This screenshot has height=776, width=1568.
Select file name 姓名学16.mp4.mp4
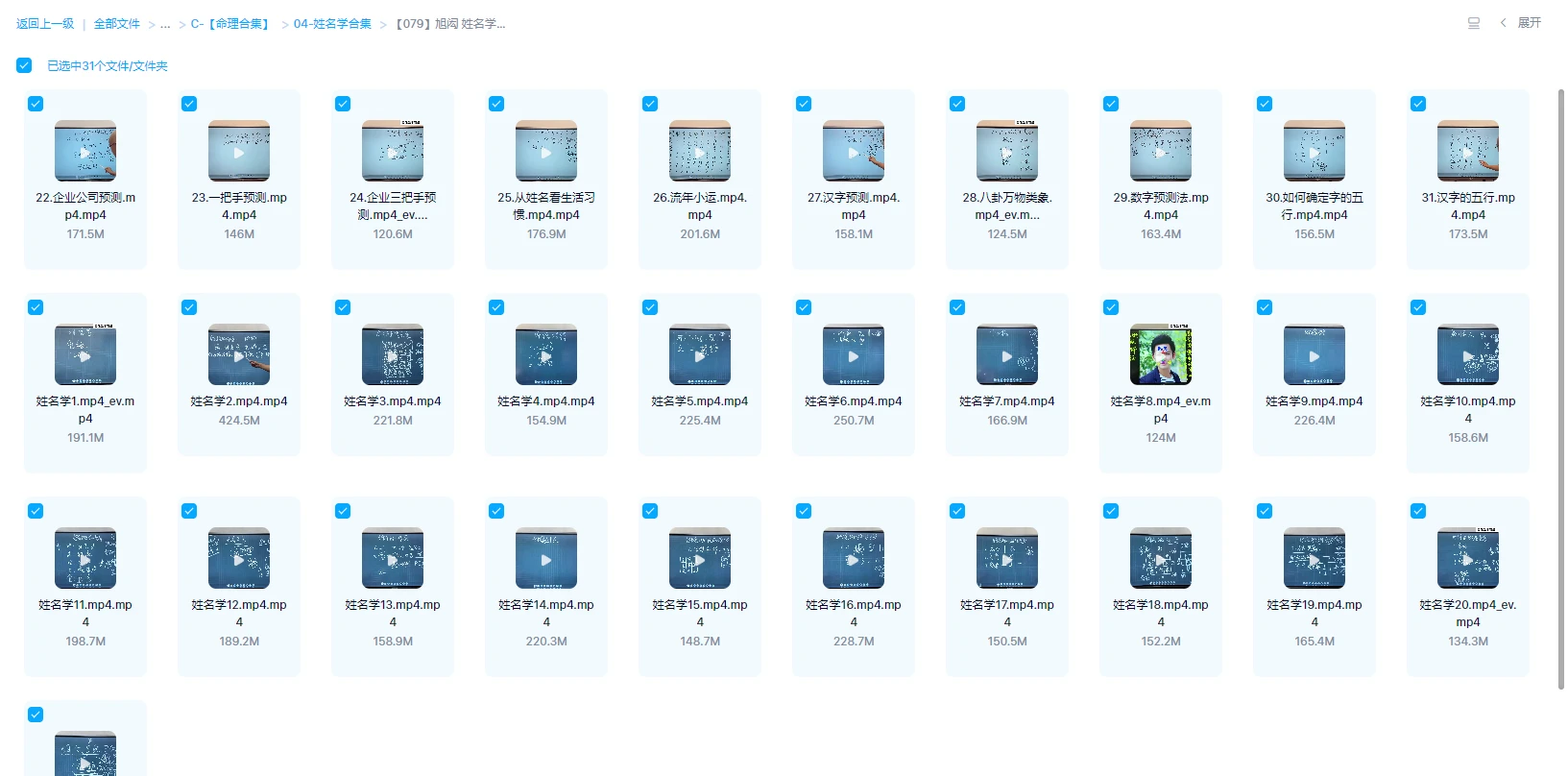click(854, 614)
